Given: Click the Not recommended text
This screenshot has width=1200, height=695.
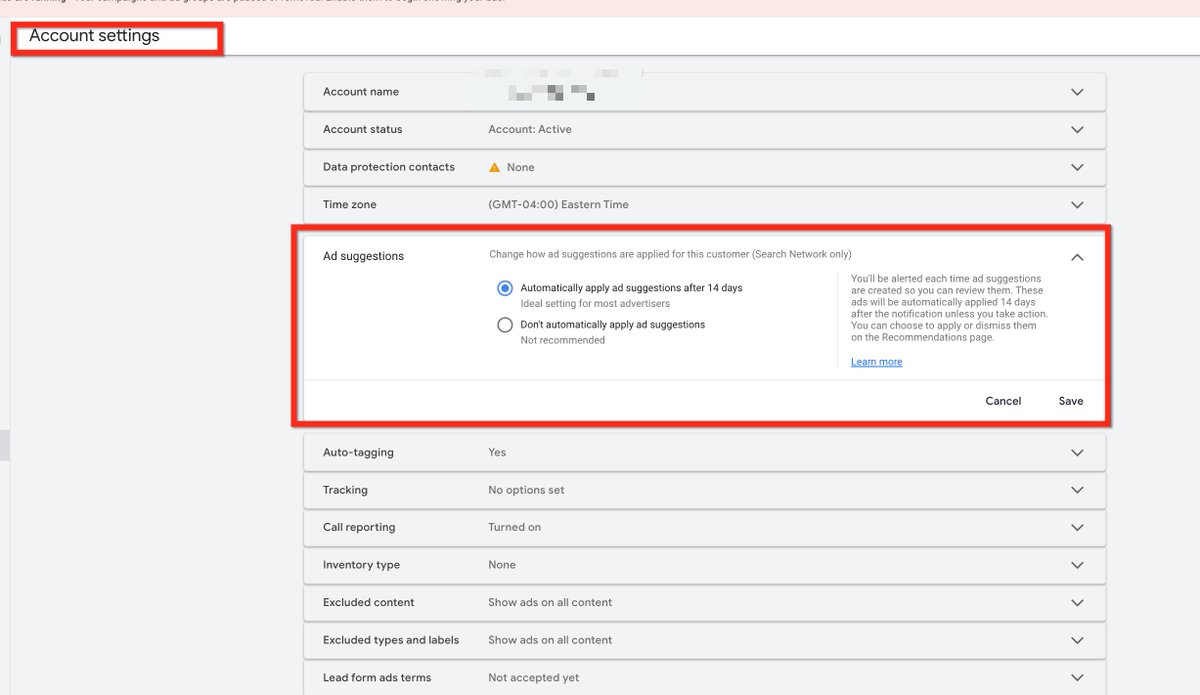Looking at the screenshot, I should [x=563, y=340].
